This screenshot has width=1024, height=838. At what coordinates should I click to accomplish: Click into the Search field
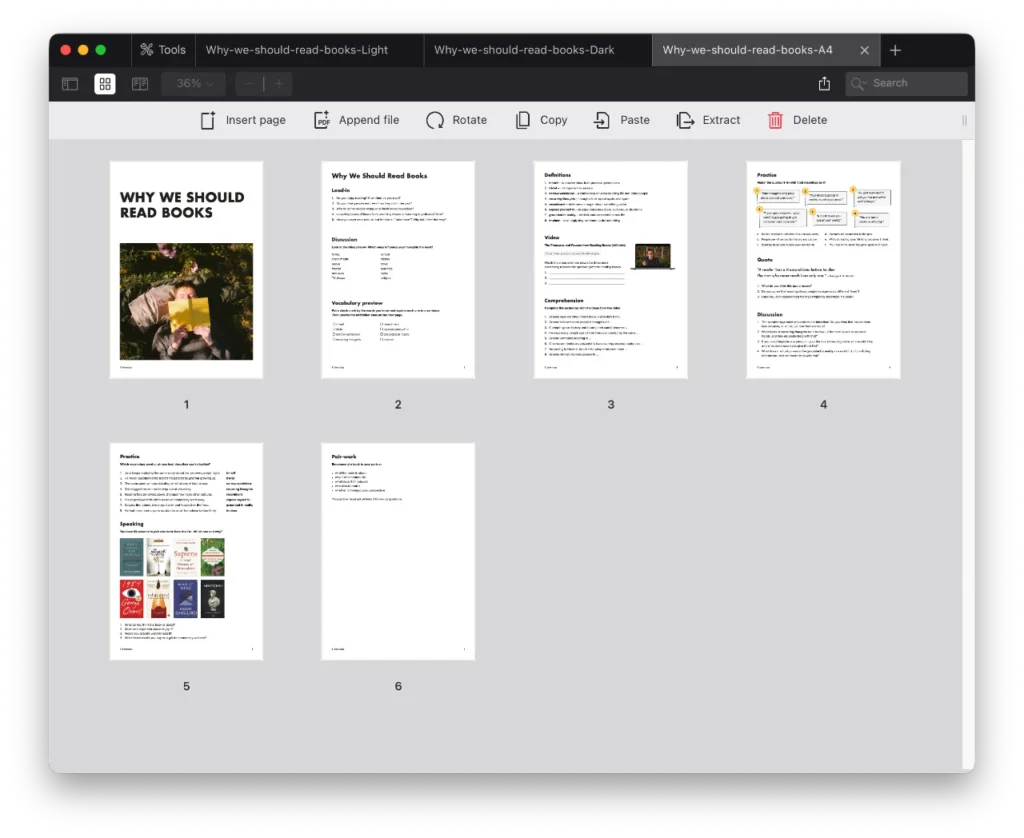(906, 84)
